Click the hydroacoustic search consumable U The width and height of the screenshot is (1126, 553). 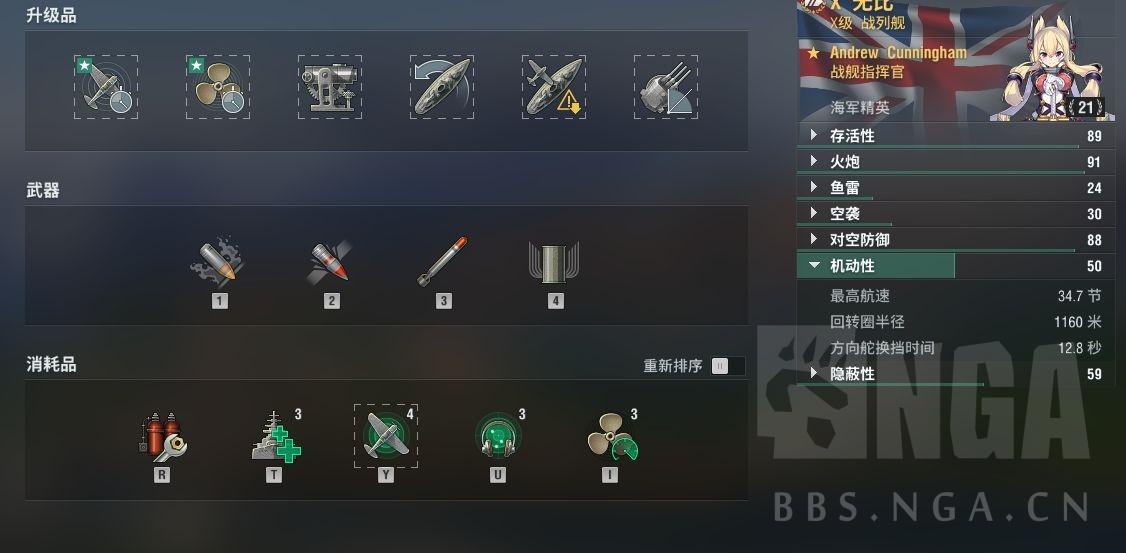click(498, 437)
